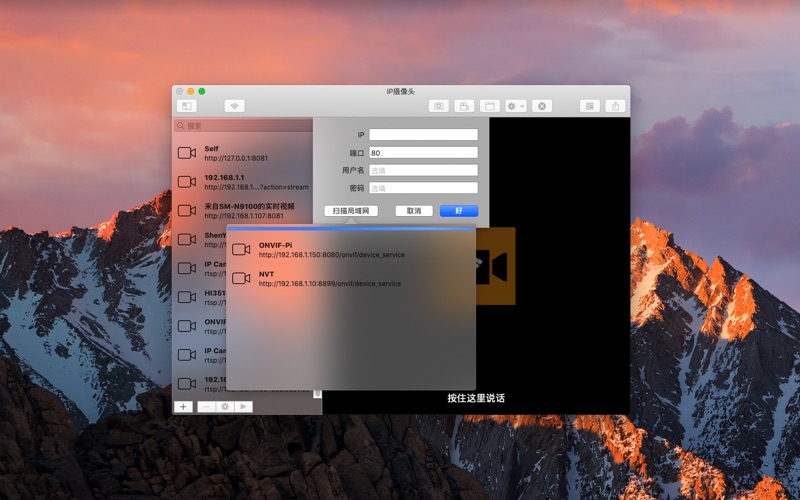Toggle the sidebar panel icon in toolbar
The width and height of the screenshot is (800, 500).
click(x=186, y=106)
